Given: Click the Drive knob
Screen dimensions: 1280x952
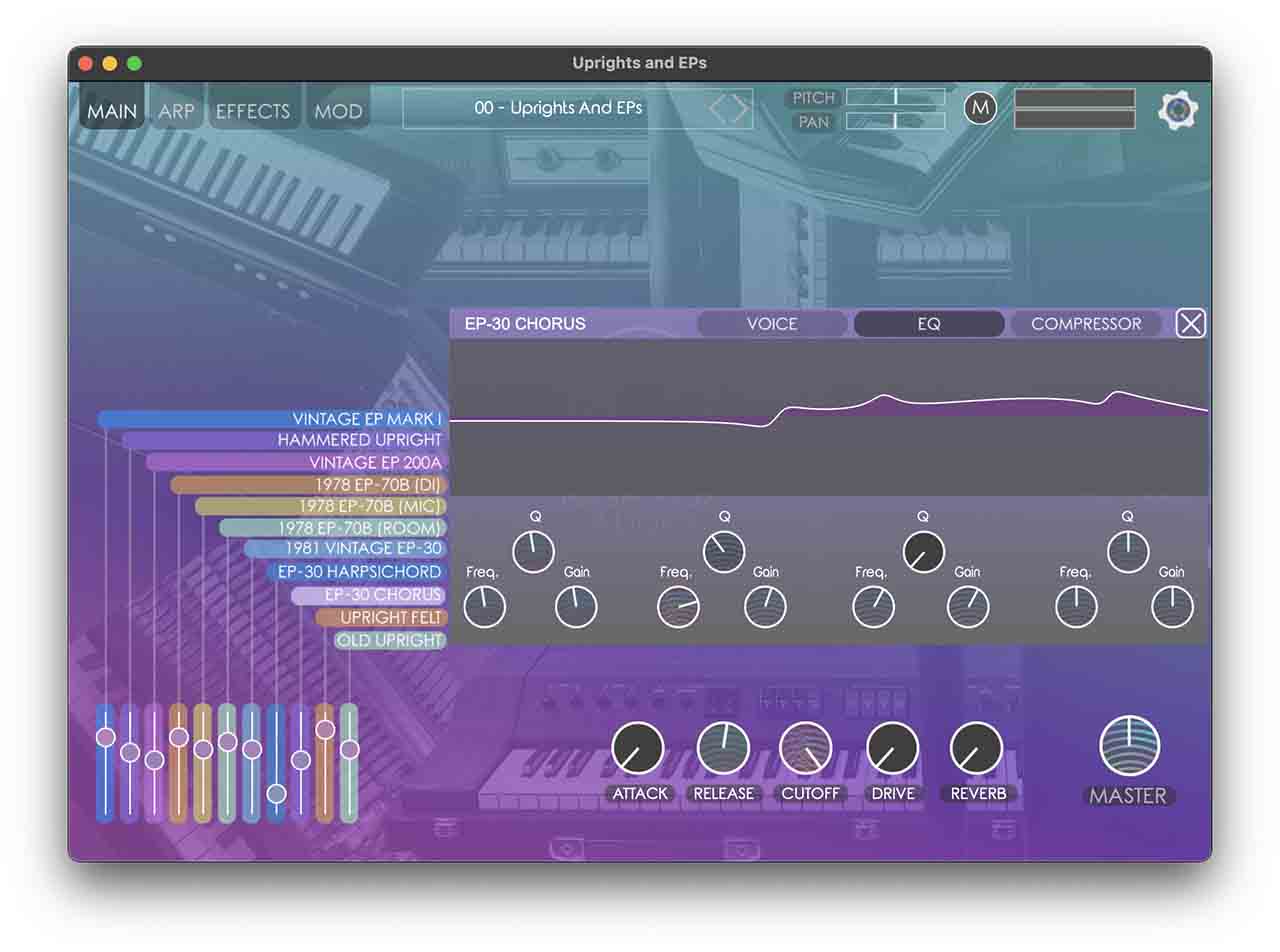Looking at the screenshot, I should click(892, 749).
